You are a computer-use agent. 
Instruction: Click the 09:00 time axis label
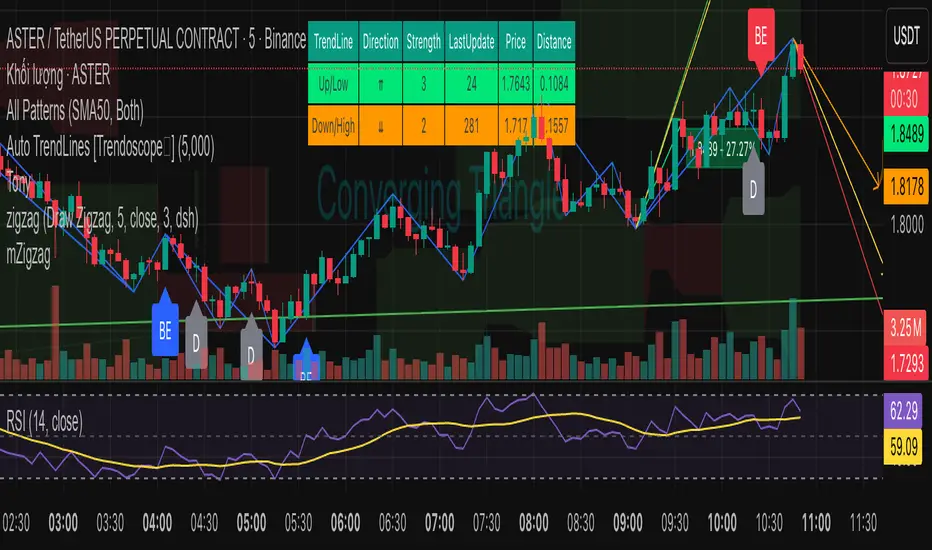click(x=628, y=523)
